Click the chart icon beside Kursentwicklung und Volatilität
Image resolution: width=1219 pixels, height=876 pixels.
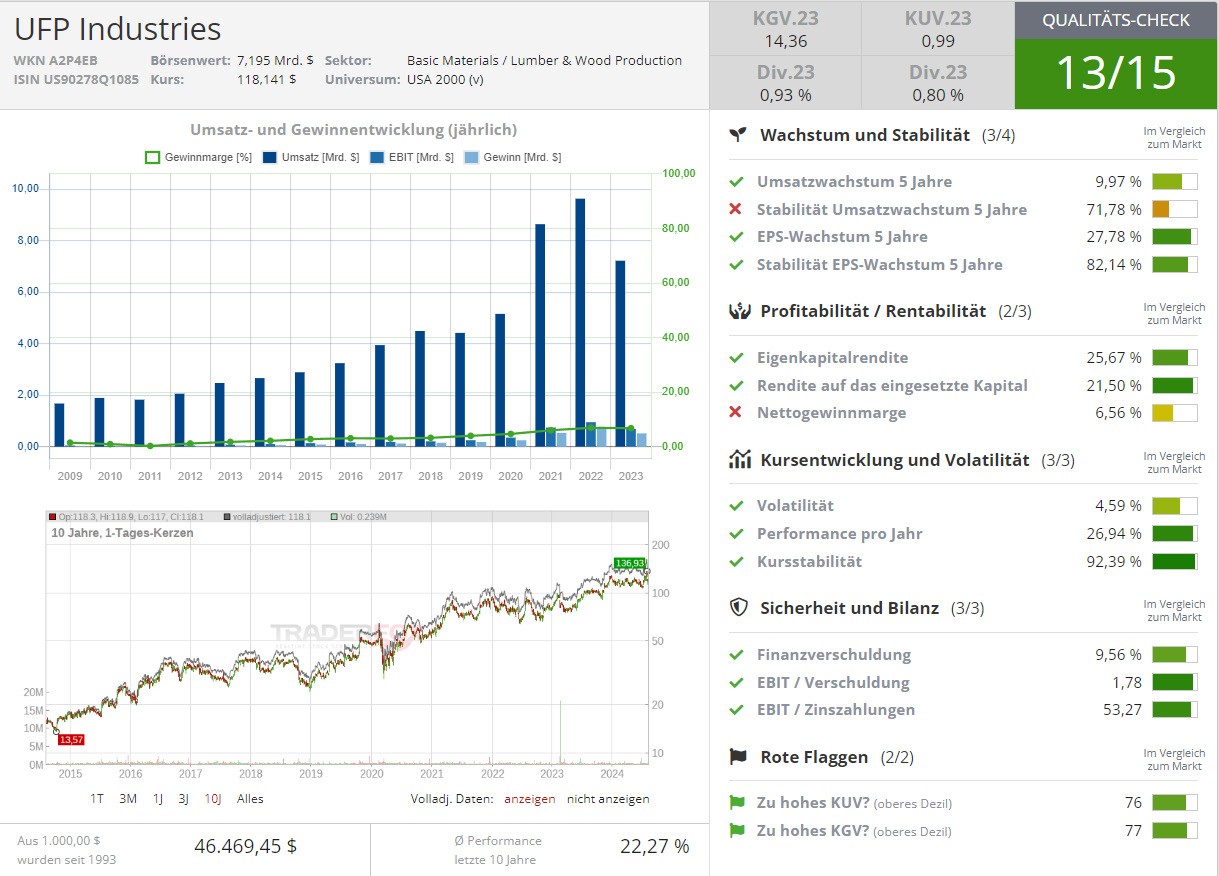coord(740,460)
